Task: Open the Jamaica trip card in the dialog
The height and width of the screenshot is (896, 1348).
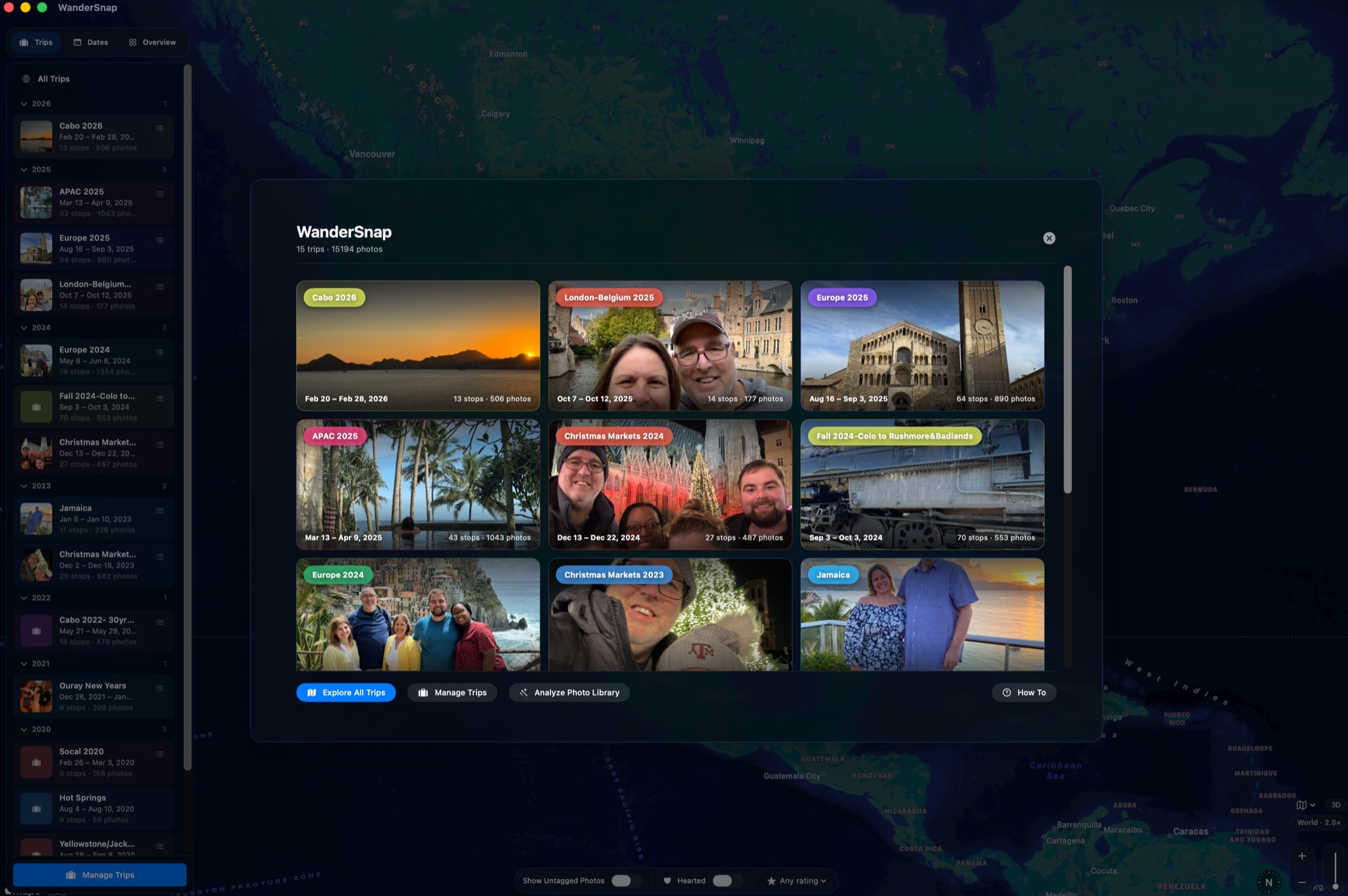Action: tap(923, 614)
